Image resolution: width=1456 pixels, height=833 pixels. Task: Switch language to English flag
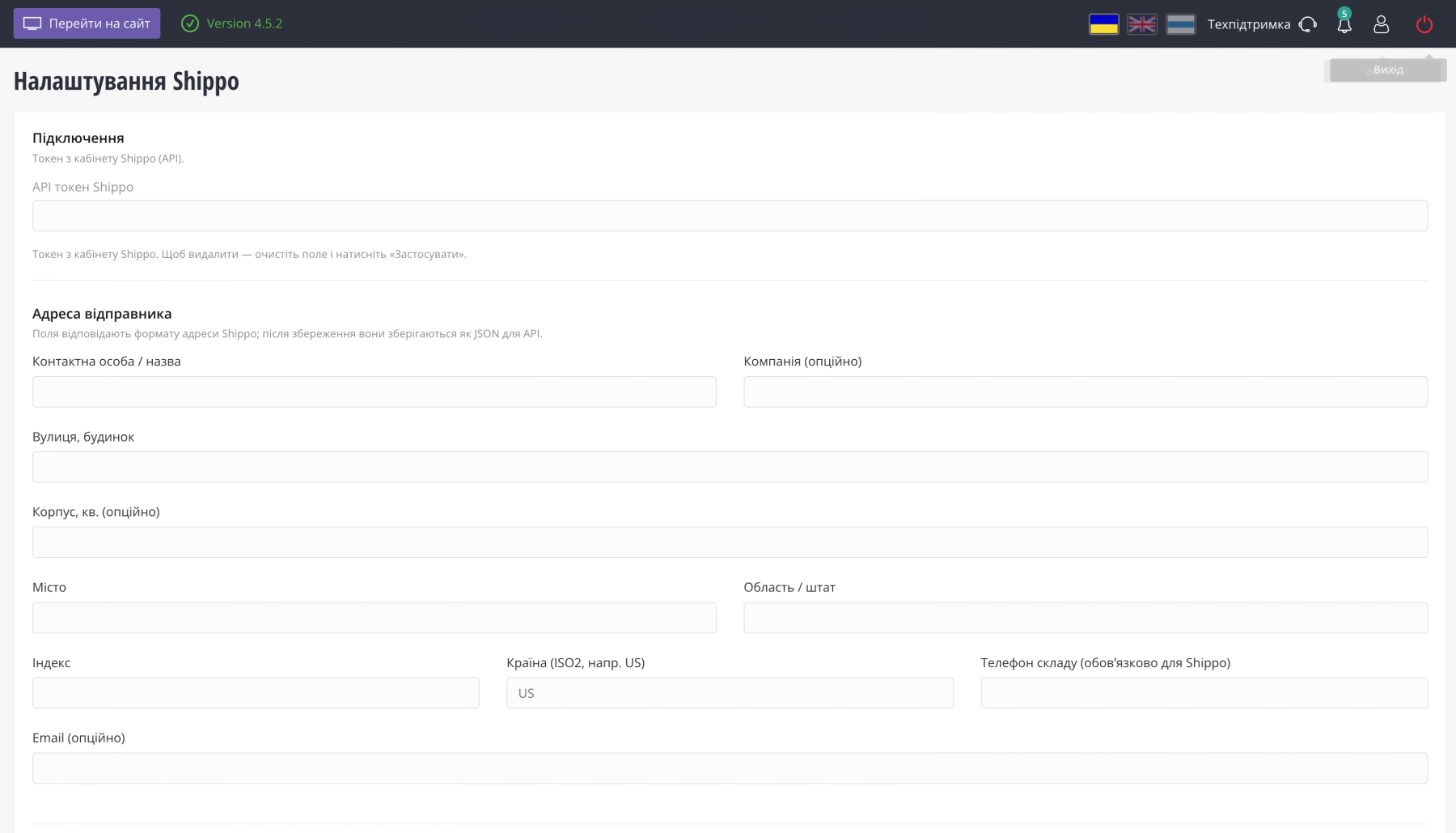(x=1142, y=24)
